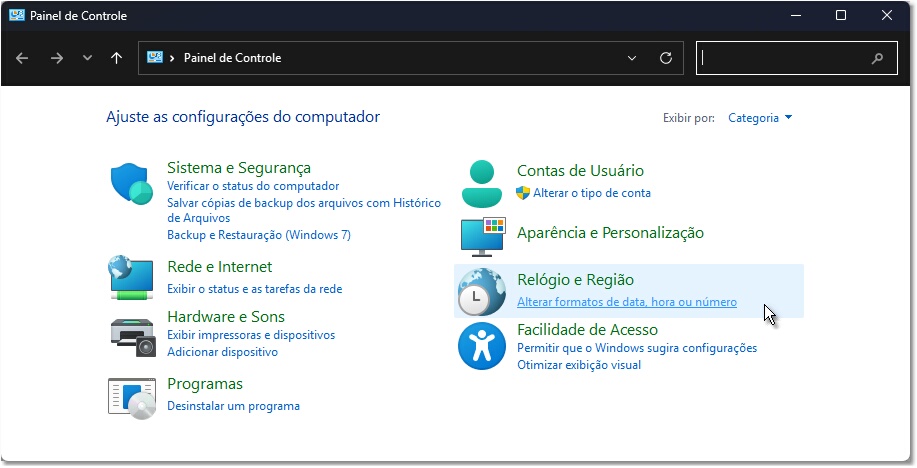
Task: Expand the address bar history dropdown
Action: (x=632, y=58)
